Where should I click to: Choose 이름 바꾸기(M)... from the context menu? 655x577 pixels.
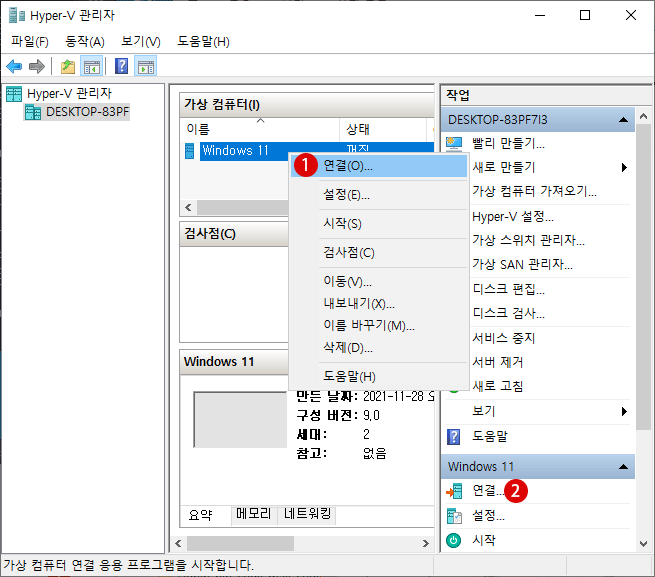(x=379, y=325)
